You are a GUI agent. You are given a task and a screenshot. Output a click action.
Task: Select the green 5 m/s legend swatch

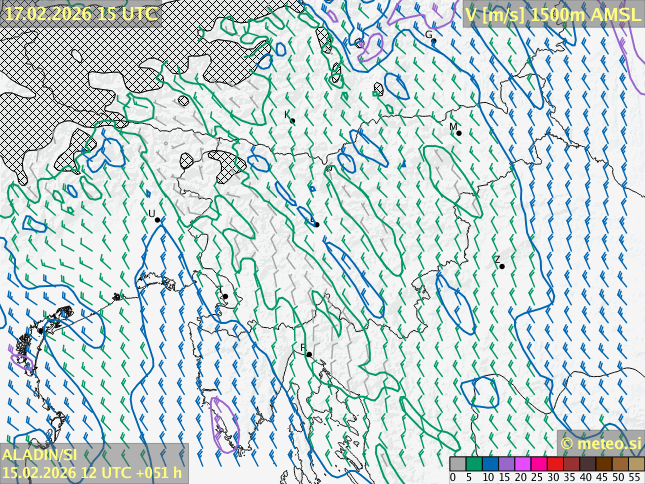474,464
